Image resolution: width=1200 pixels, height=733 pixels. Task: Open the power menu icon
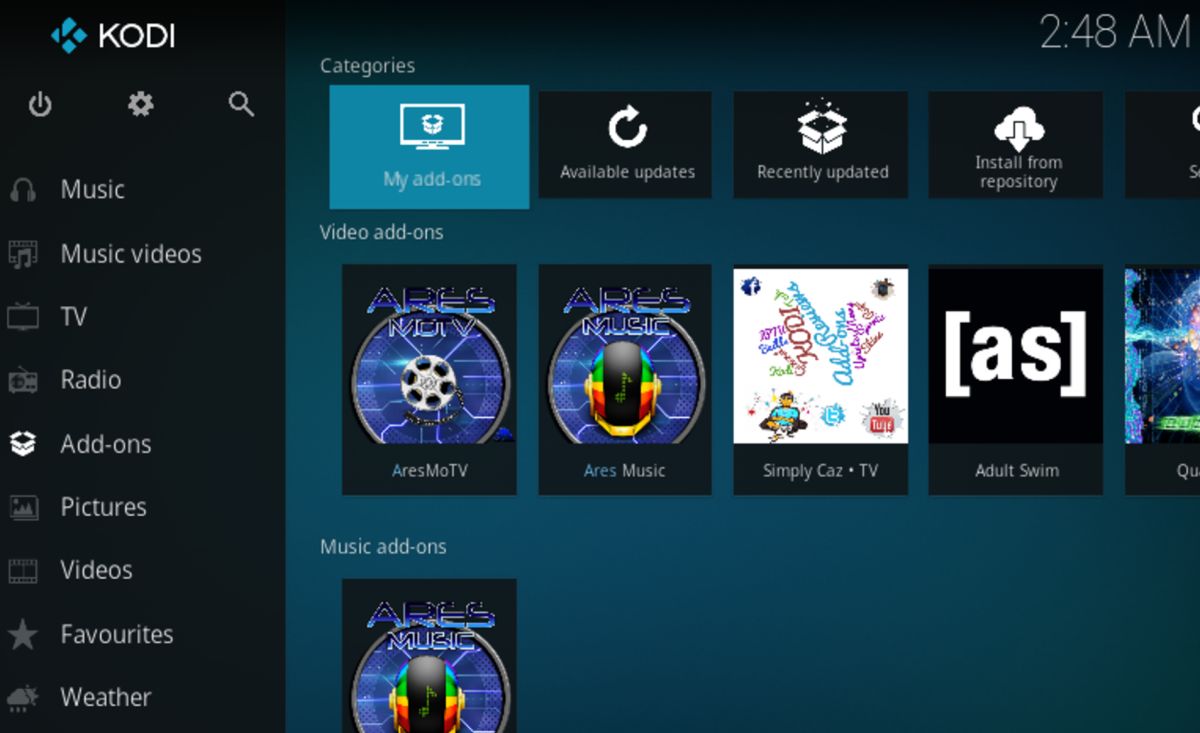coord(40,104)
